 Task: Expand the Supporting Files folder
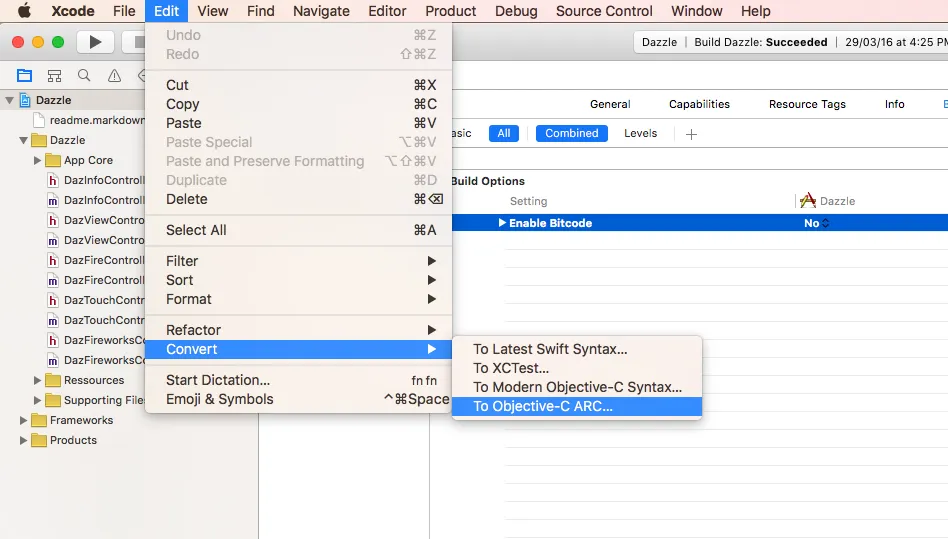coord(37,400)
